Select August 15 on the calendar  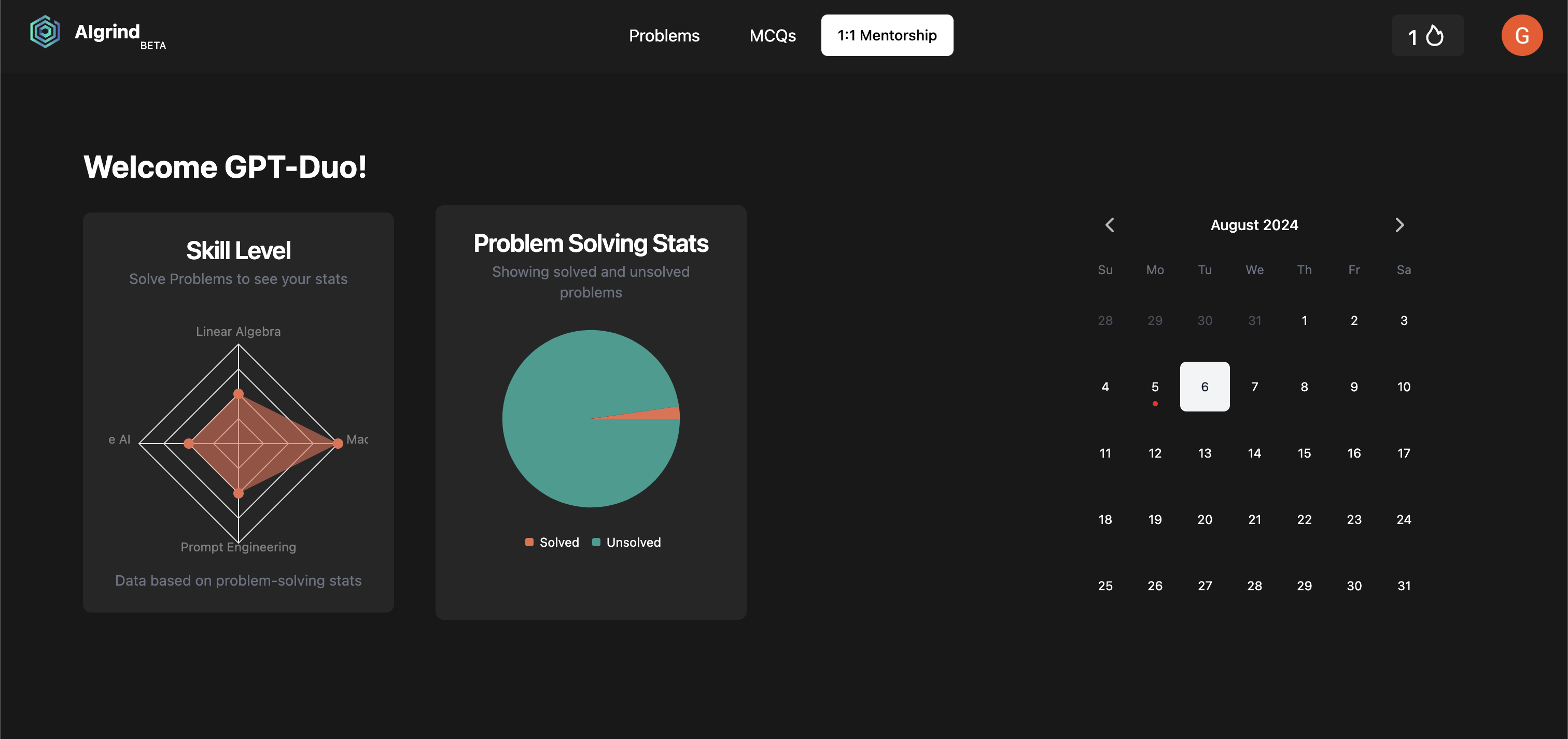pyautogui.click(x=1304, y=453)
